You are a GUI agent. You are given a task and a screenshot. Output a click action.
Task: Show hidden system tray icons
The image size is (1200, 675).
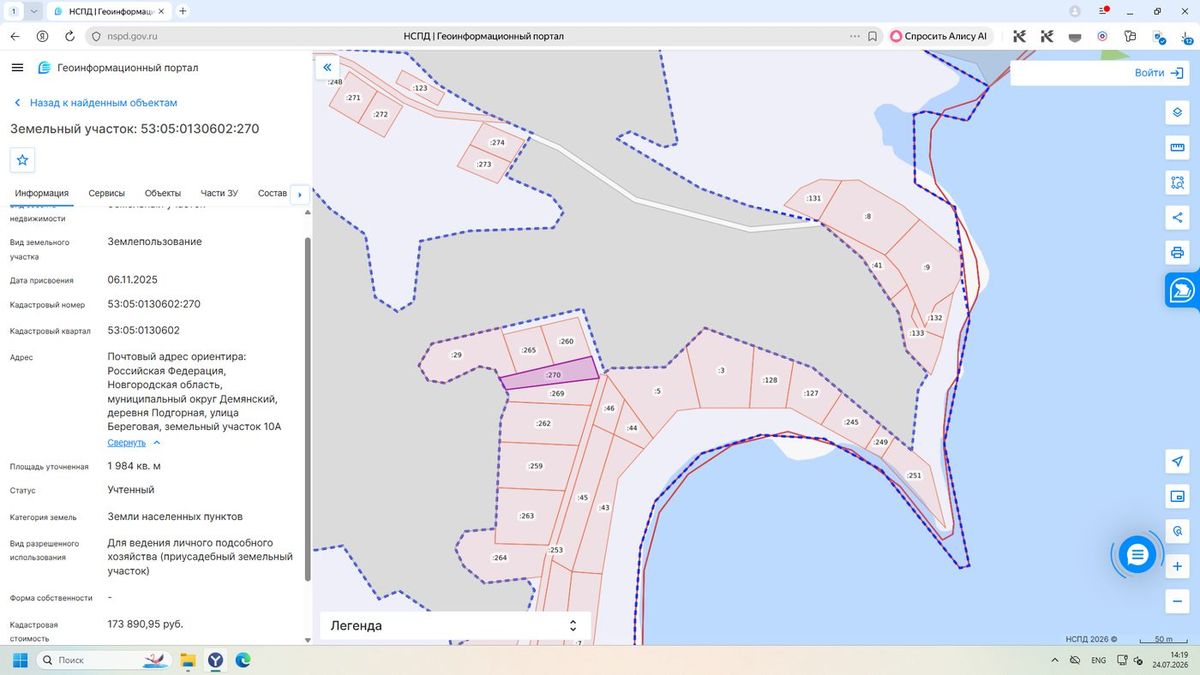click(1055, 660)
